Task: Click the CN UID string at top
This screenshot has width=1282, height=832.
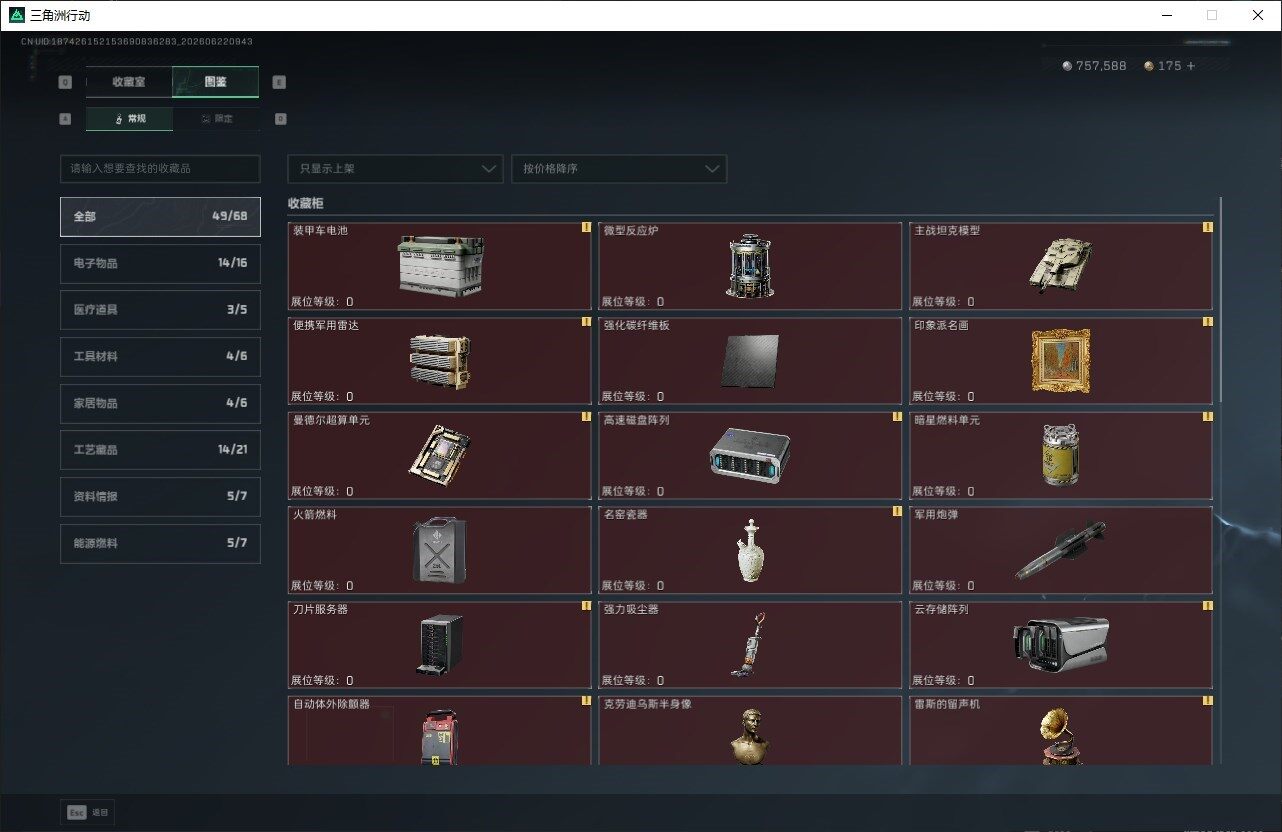Action: (x=137, y=41)
